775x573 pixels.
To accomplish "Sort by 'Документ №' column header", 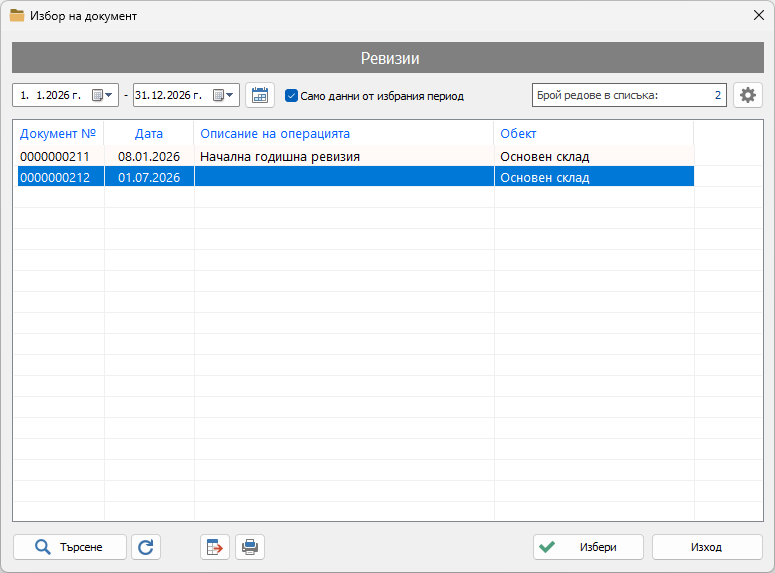I will pos(58,133).
